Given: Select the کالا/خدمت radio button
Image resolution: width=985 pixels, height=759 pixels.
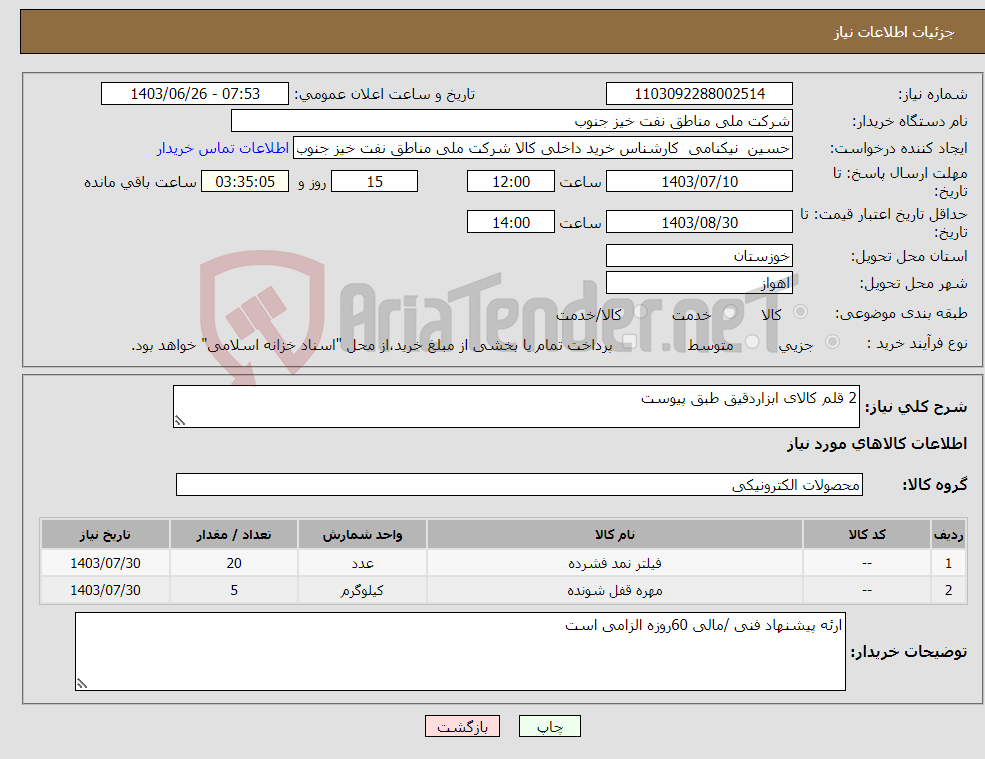Looking at the screenshot, I should [x=639, y=312].
